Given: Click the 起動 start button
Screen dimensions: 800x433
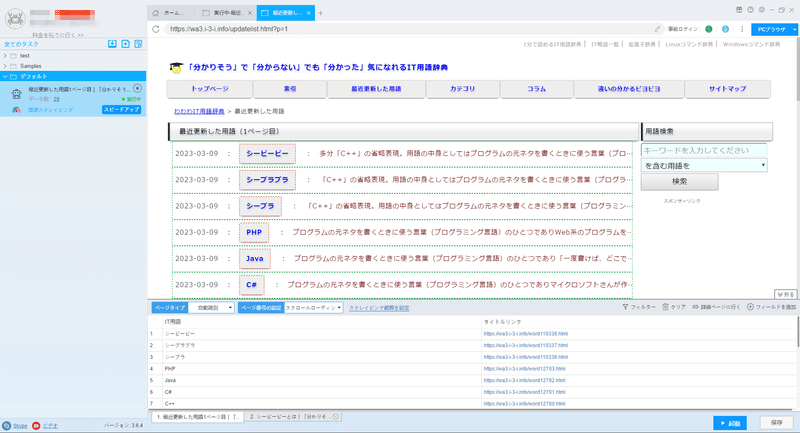Looking at the screenshot, I should (730, 423).
